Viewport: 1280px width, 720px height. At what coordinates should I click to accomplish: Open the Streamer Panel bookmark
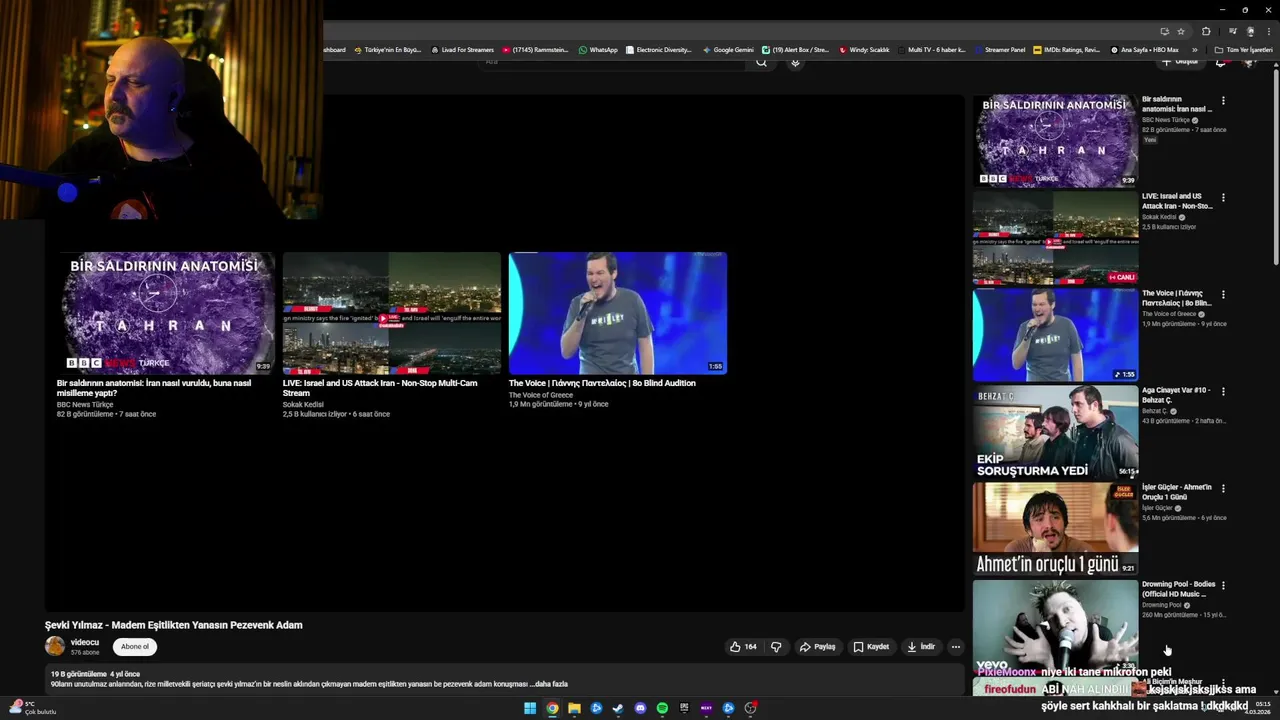[1000, 49]
